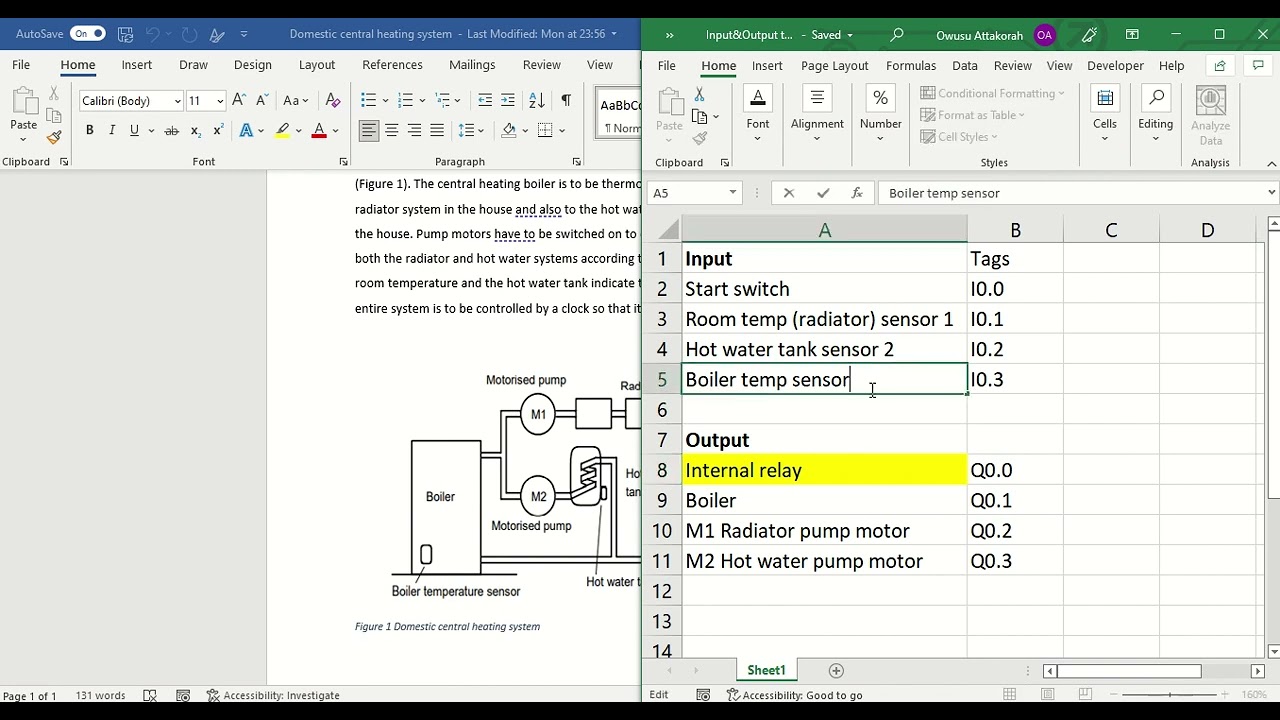Image resolution: width=1280 pixels, height=720 pixels.
Task: Cancel formula bar entry in Excel
Action: click(789, 193)
